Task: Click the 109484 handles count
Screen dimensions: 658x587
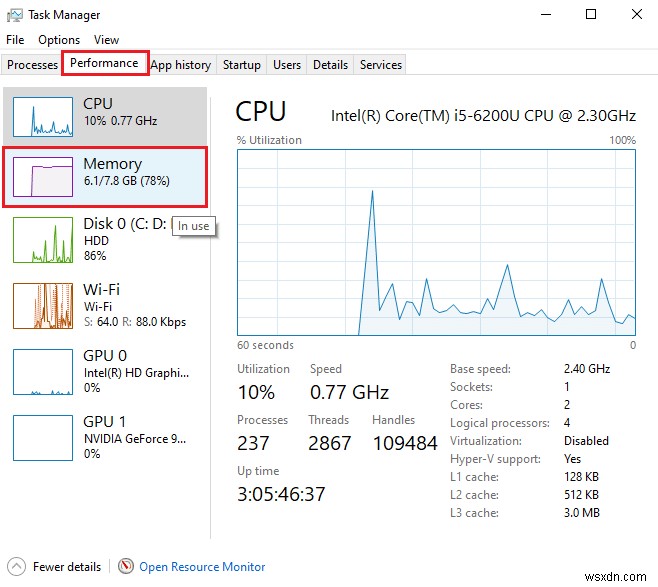Action: [x=405, y=444]
